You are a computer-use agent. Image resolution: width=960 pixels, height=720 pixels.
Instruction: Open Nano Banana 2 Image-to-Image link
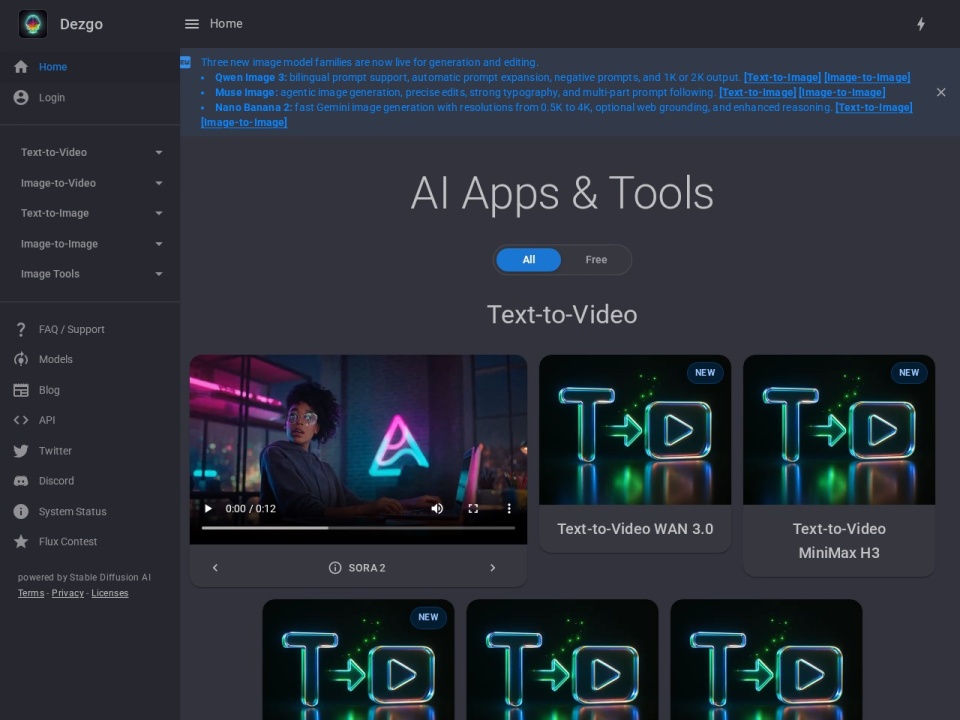244,122
